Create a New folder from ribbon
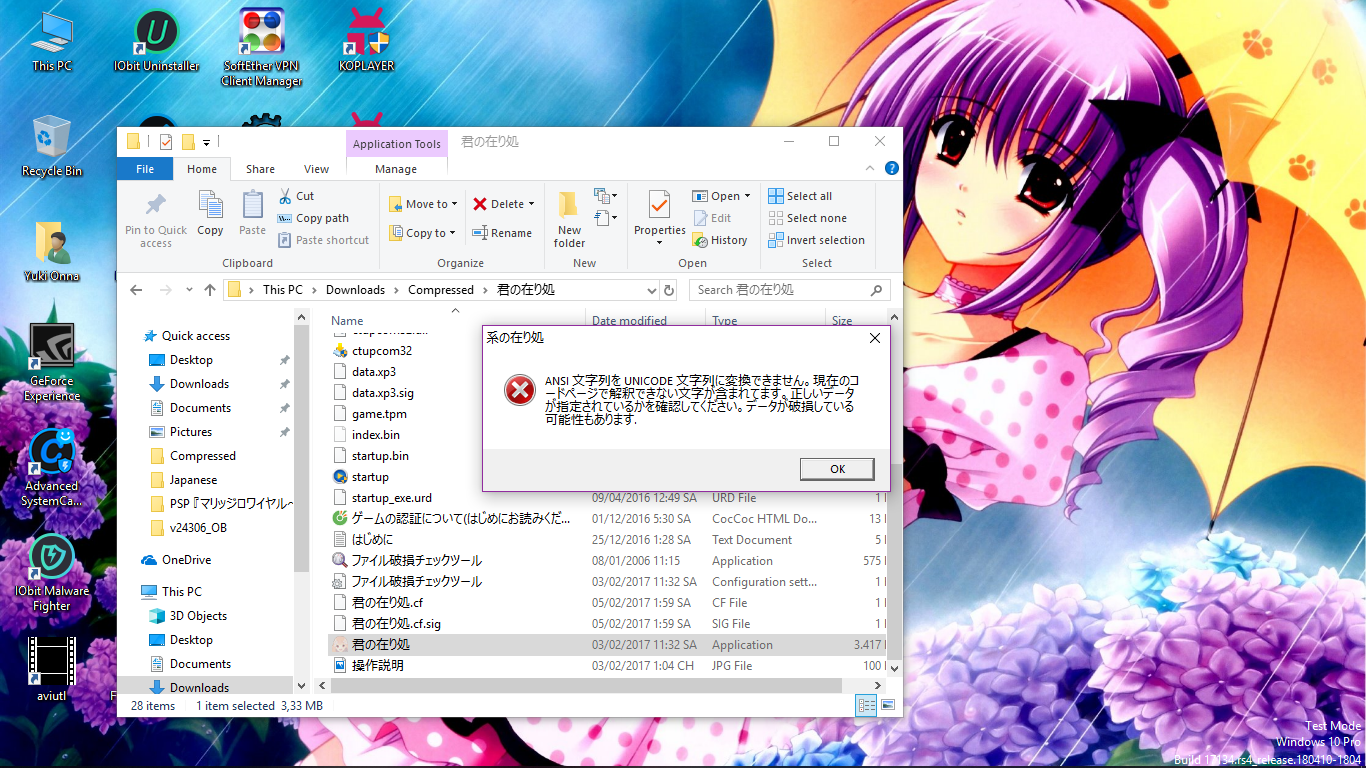Screen dimensions: 1366x768 pyautogui.click(x=569, y=219)
